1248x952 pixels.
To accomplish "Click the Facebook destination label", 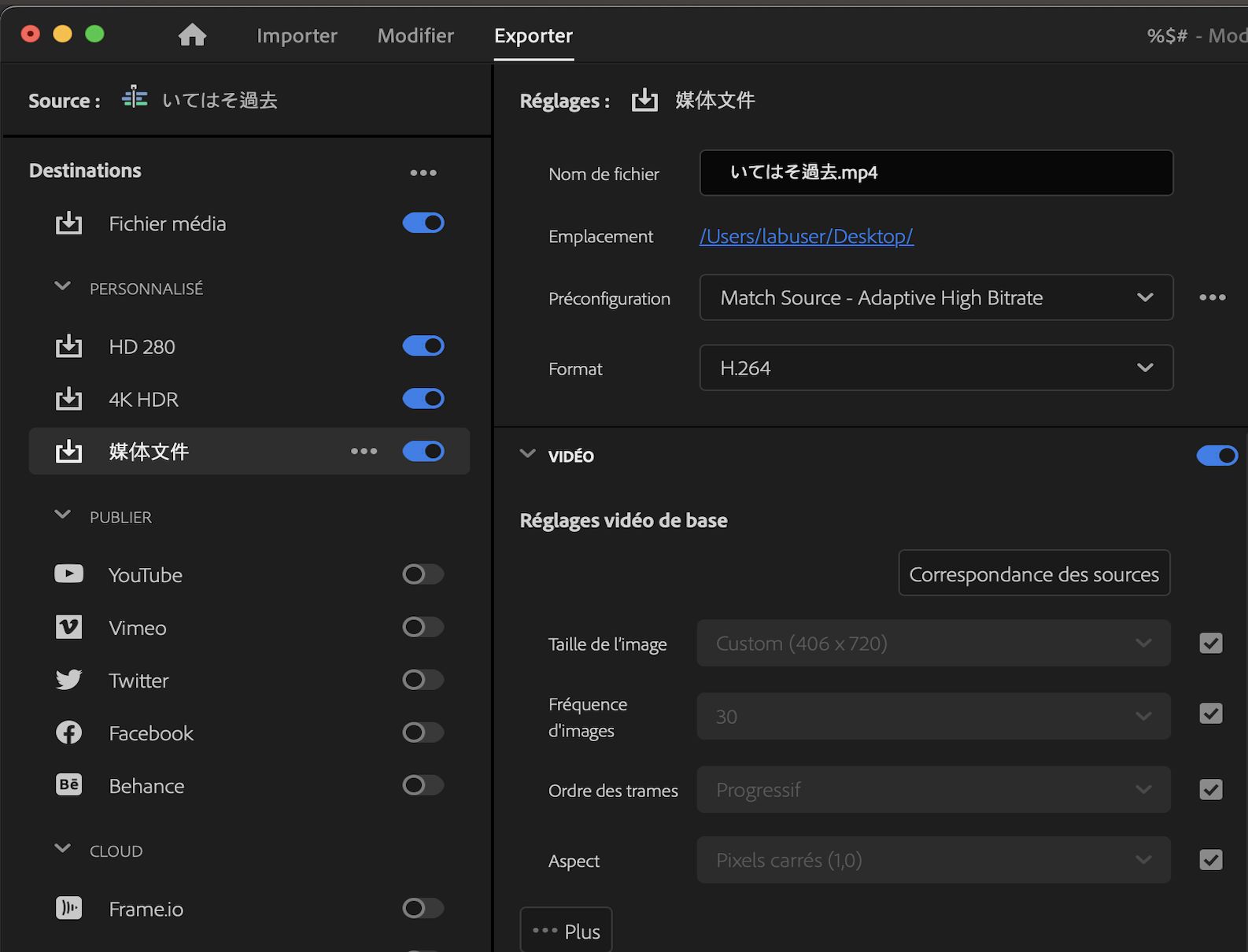I will (x=151, y=733).
